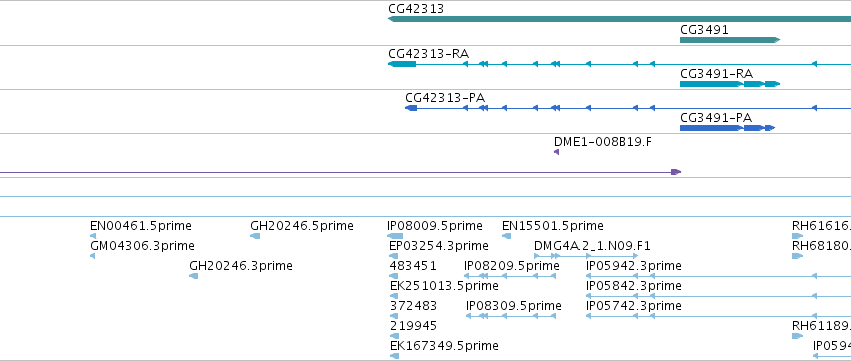Select the EN00461.5prime EST arrow
The height and width of the screenshot is (361, 851).
point(93,236)
